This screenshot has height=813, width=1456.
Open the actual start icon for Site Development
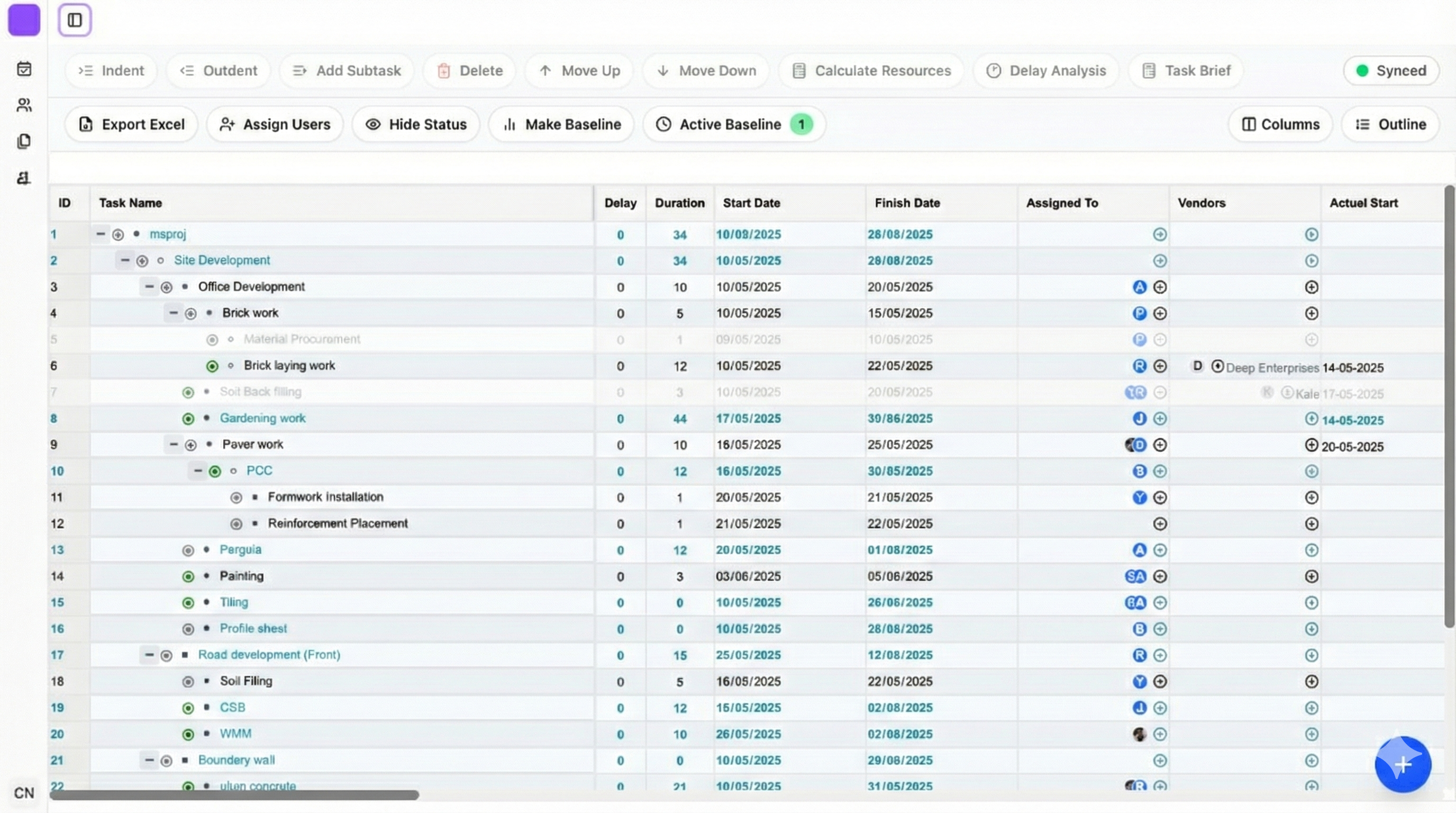pos(1312,260)
